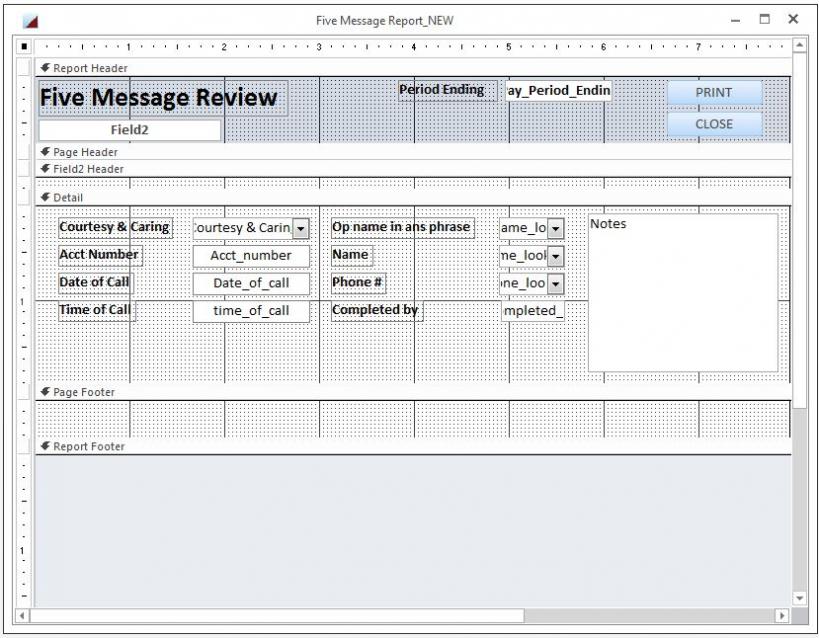819x638 pixels.
Task: Select the Completed by label
Action: click(x=377, y=310)
